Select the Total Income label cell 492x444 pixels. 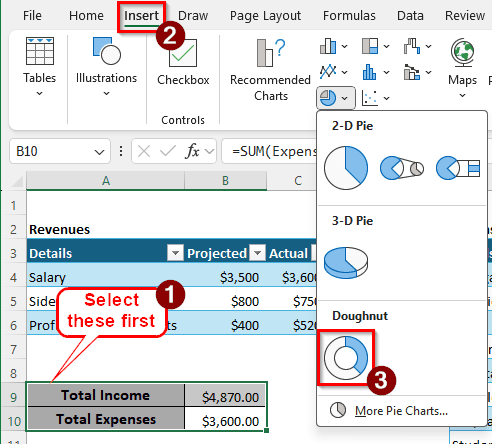[x=106, y=395]
